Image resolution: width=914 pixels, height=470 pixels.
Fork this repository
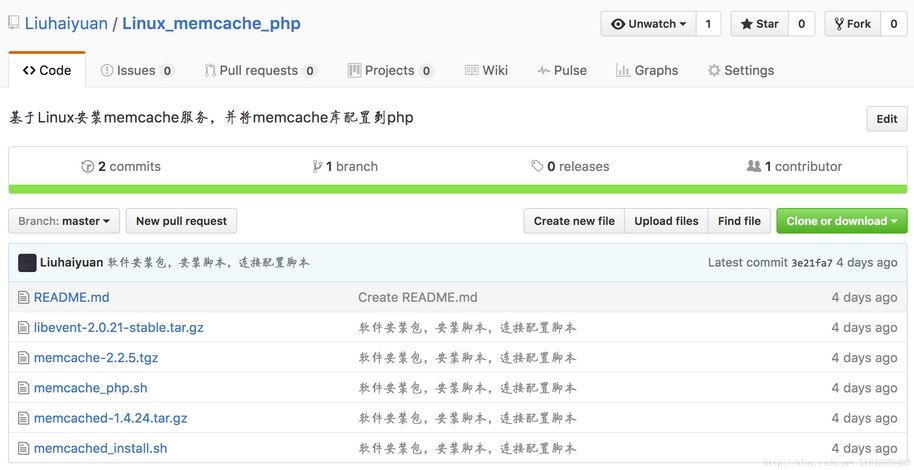click(852, 24)
